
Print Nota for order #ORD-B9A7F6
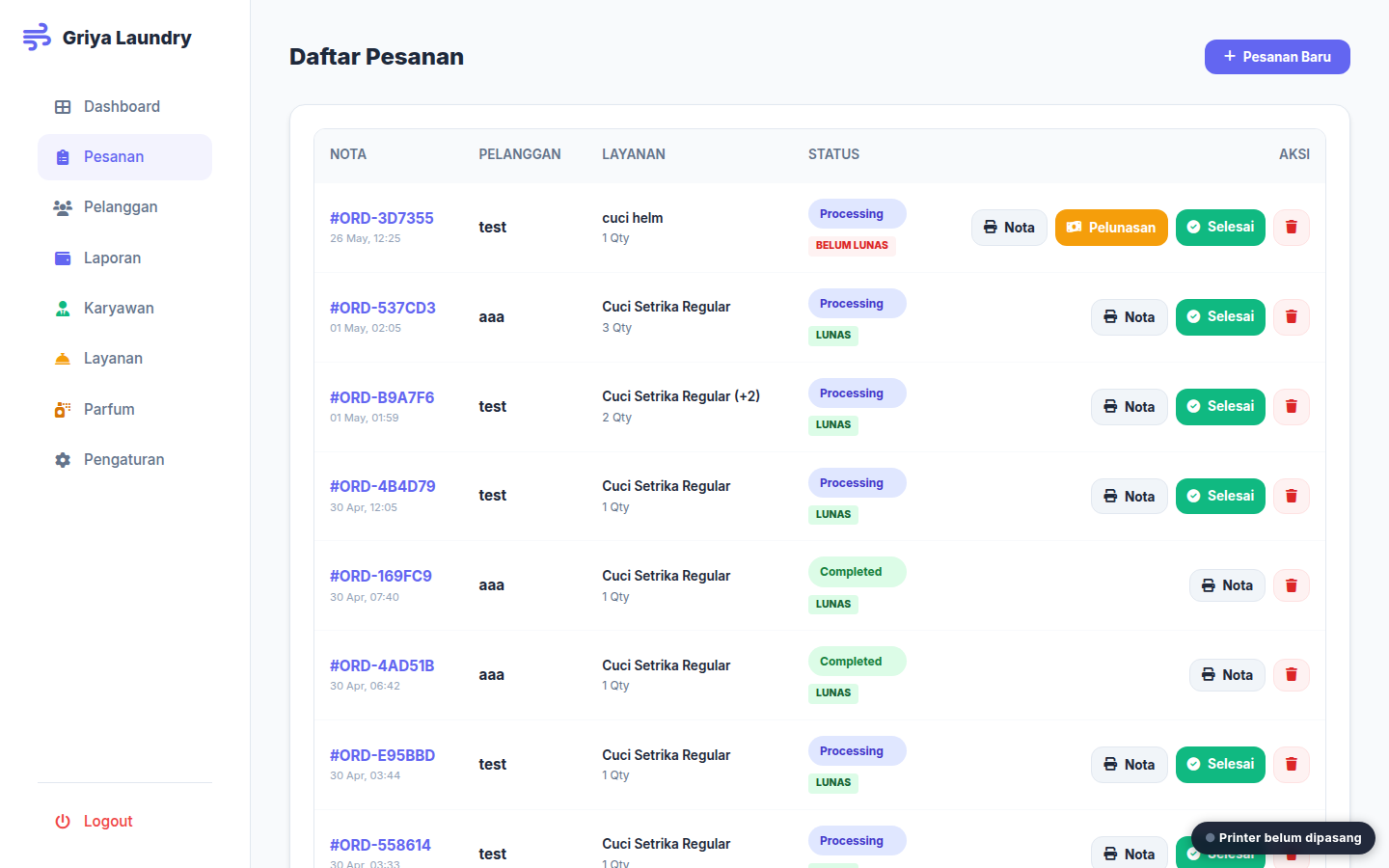(1130, 407)
